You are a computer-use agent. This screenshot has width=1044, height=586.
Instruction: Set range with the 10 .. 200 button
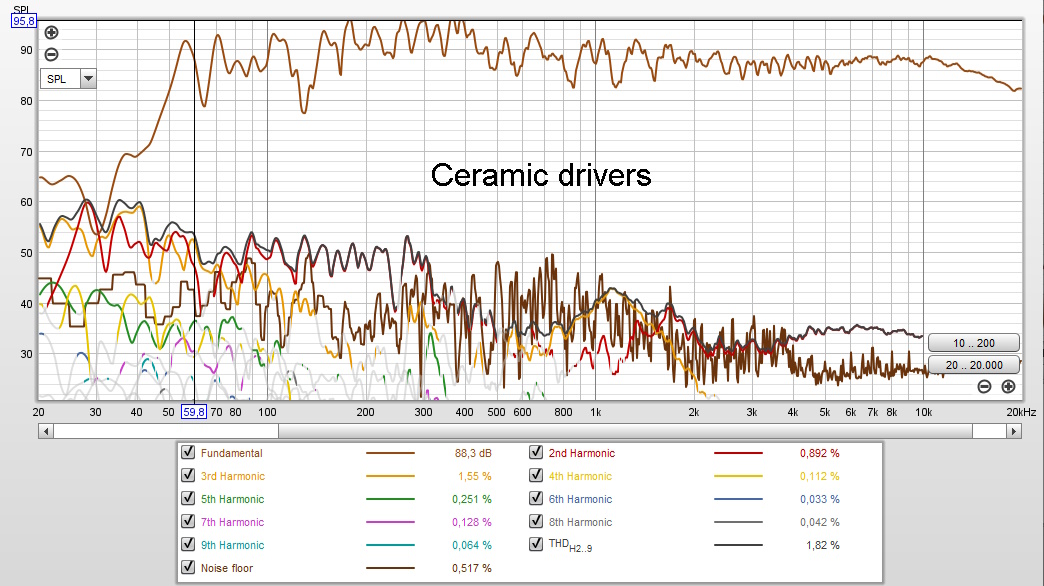pos(973,343)
